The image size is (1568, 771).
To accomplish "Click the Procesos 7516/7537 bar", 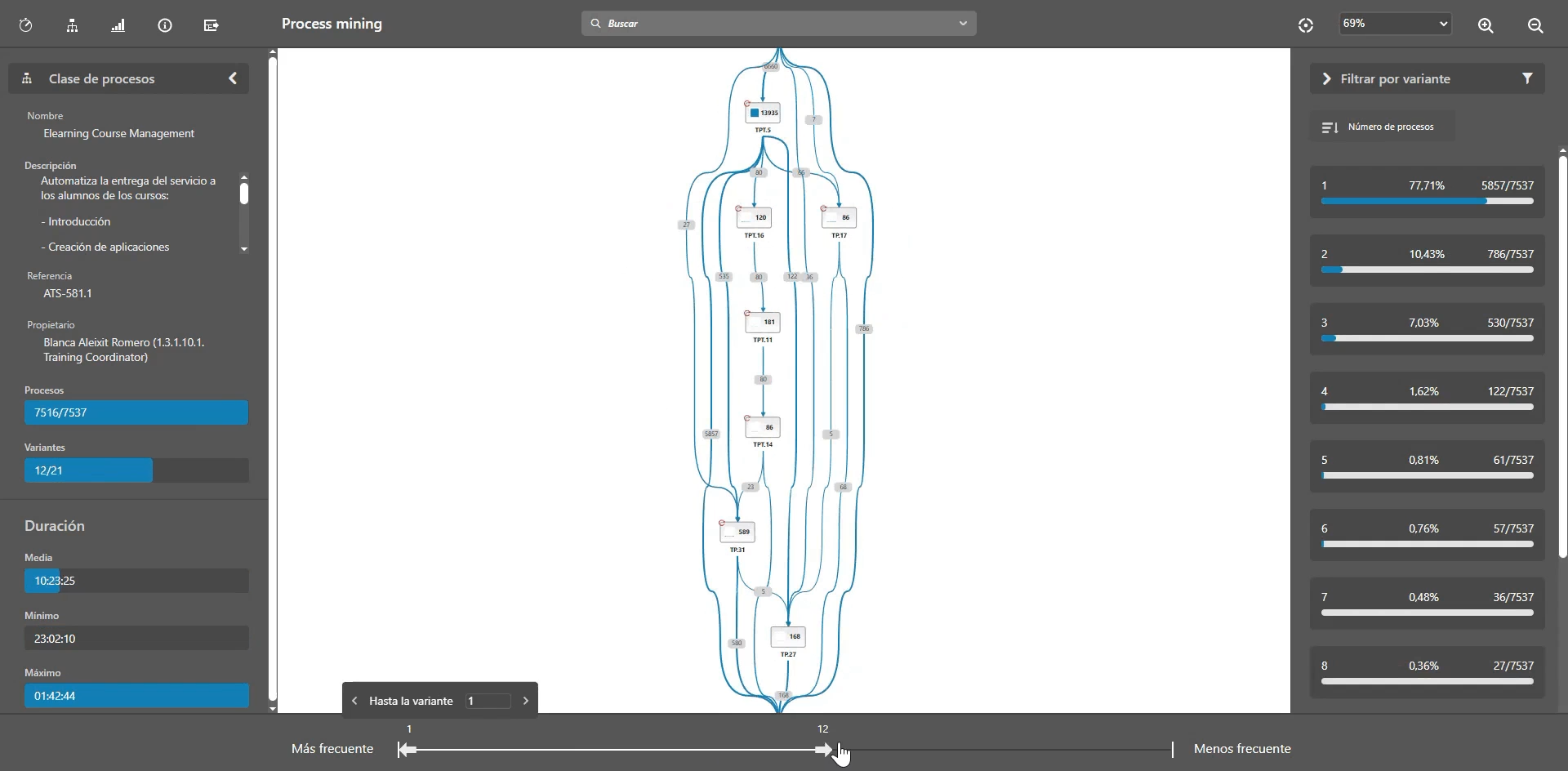I will 136,413.
